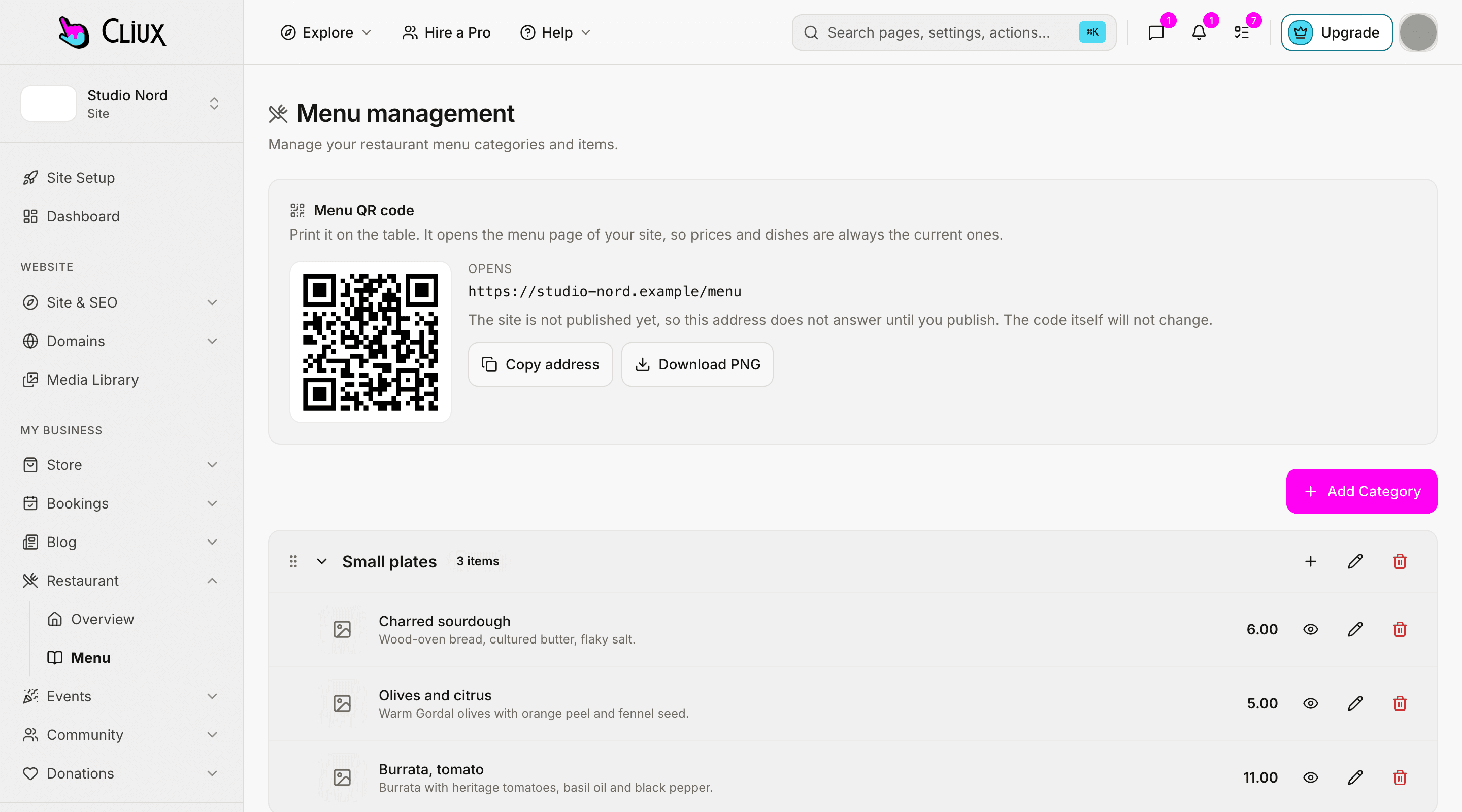Edit the Small plates category

pyautogui.click(x=1355, y=561)
